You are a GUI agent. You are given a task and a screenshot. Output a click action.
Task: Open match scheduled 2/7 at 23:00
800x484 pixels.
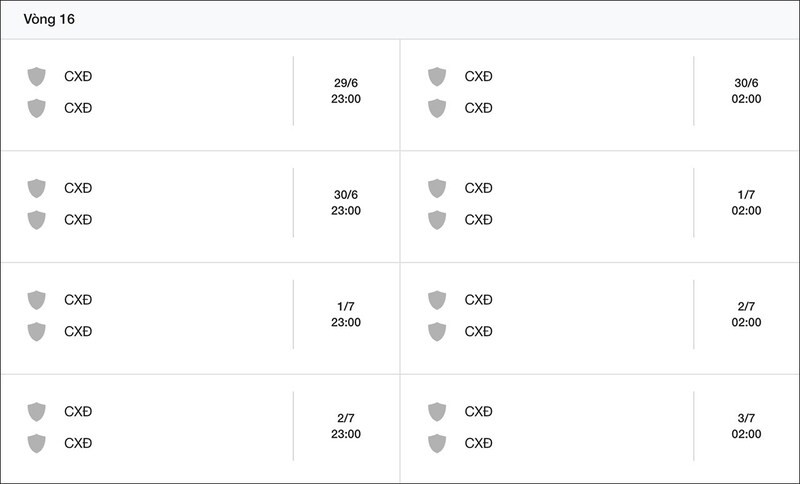click(200, 429)
